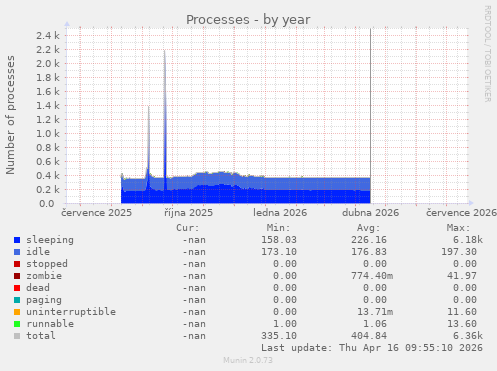Click the runnable legend color swatch

[17, 324]
